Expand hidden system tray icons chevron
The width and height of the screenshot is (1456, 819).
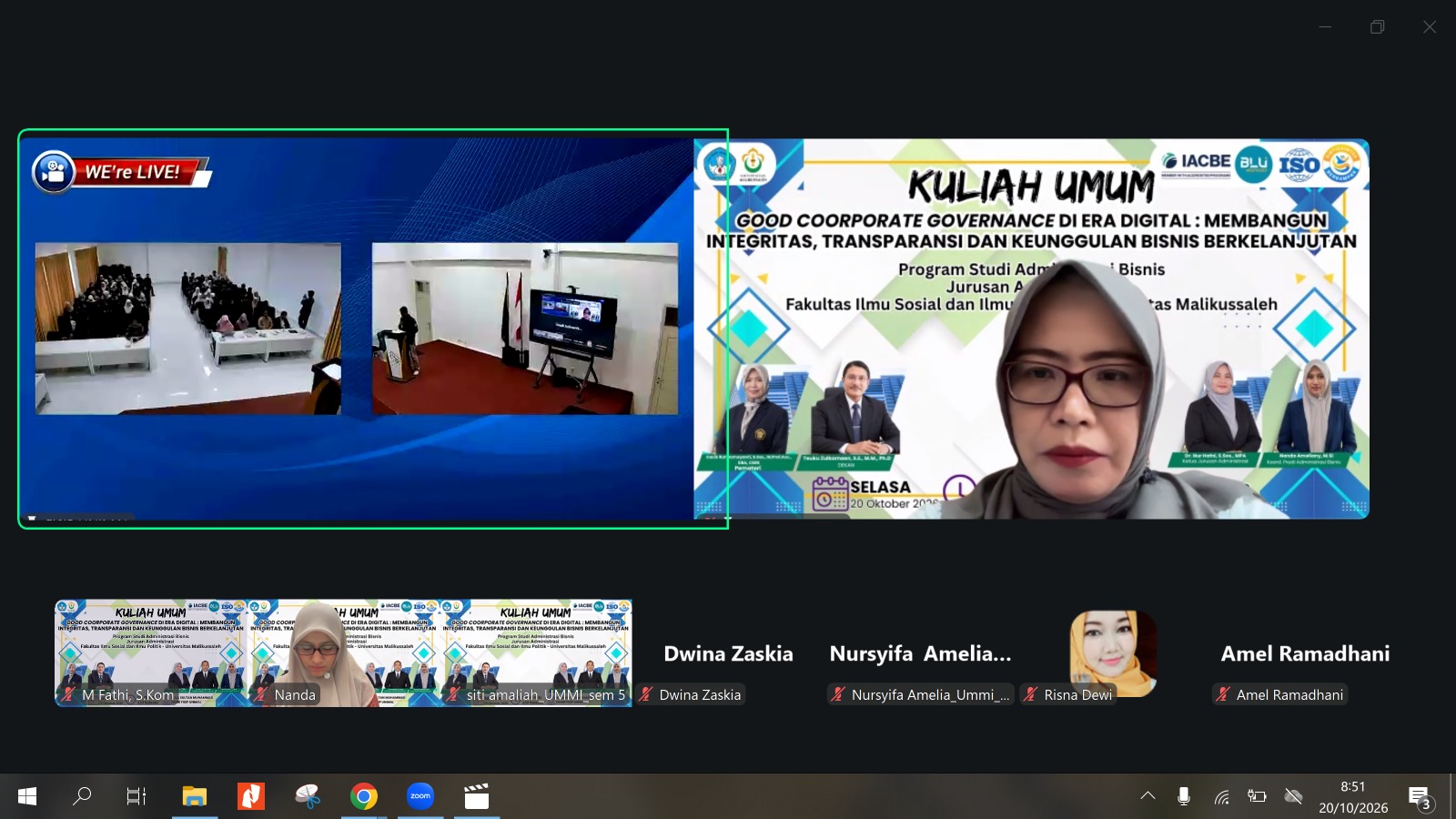[x=1148, y=796]
